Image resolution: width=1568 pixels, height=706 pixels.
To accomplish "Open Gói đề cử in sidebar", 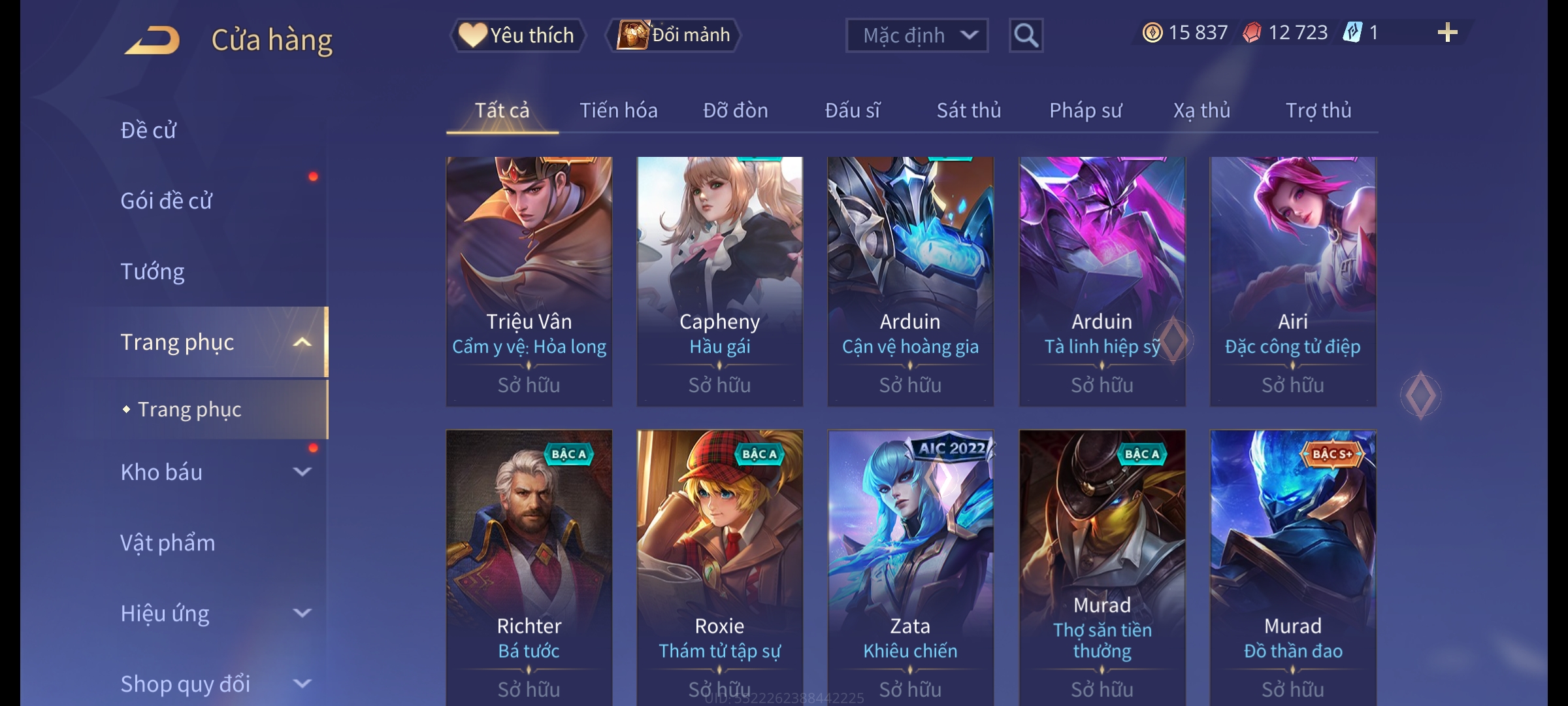I will pyautogui.click(x=166, y=201).
